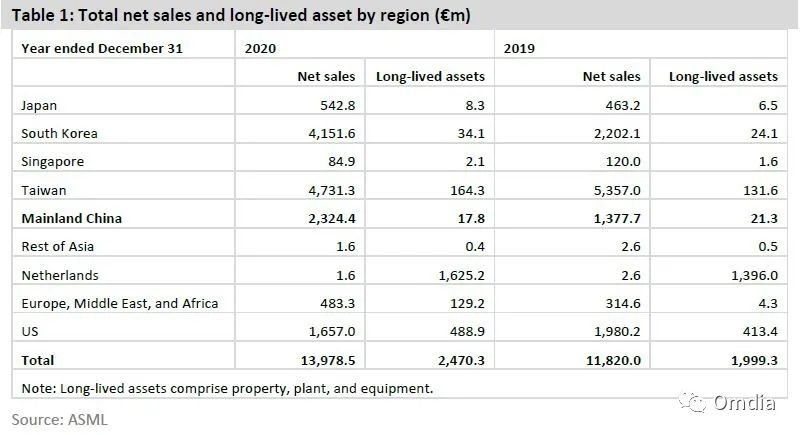Screen dimensions: 801x435
Task: Select the South Korea row label
Action: pos(59,133)
